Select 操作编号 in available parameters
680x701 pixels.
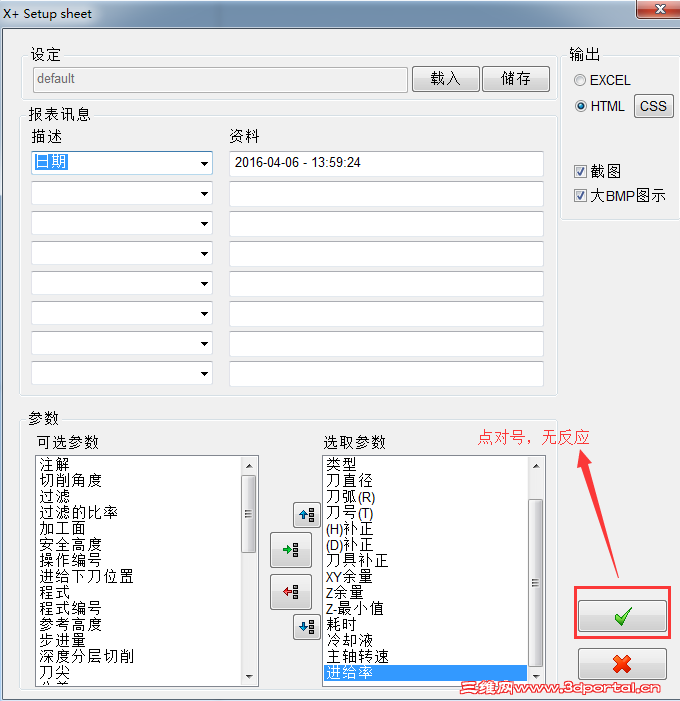(x=70, y=560)
